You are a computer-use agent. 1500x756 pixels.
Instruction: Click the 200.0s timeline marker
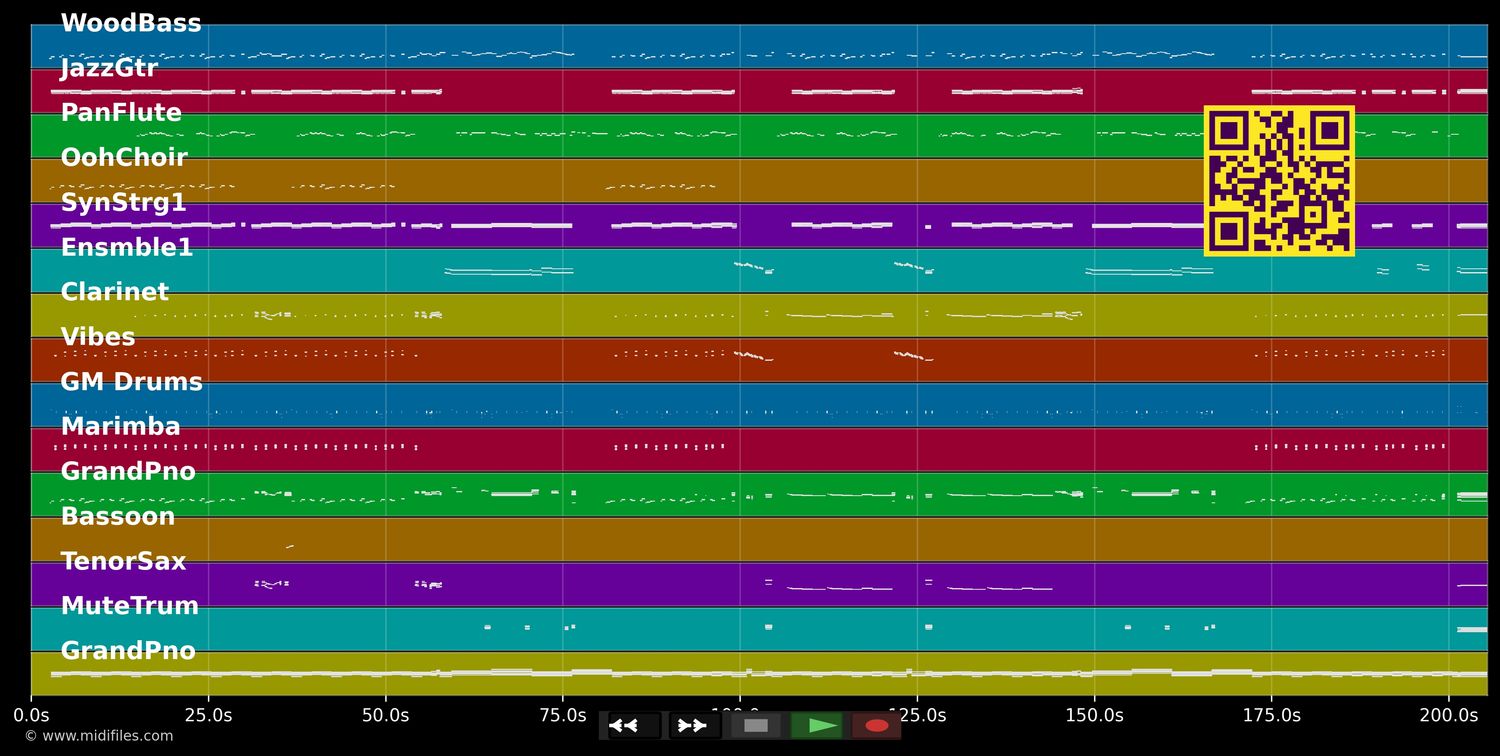(1450, 715)
